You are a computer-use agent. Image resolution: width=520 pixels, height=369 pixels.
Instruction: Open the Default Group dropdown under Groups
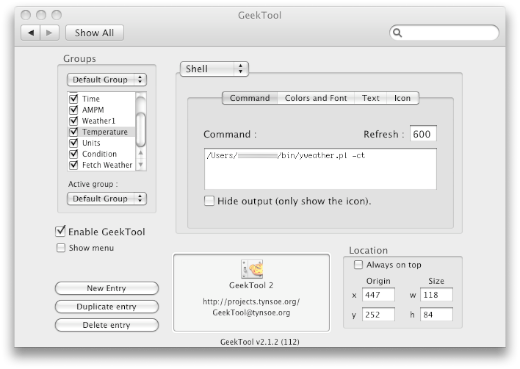[x=107, y=80]
